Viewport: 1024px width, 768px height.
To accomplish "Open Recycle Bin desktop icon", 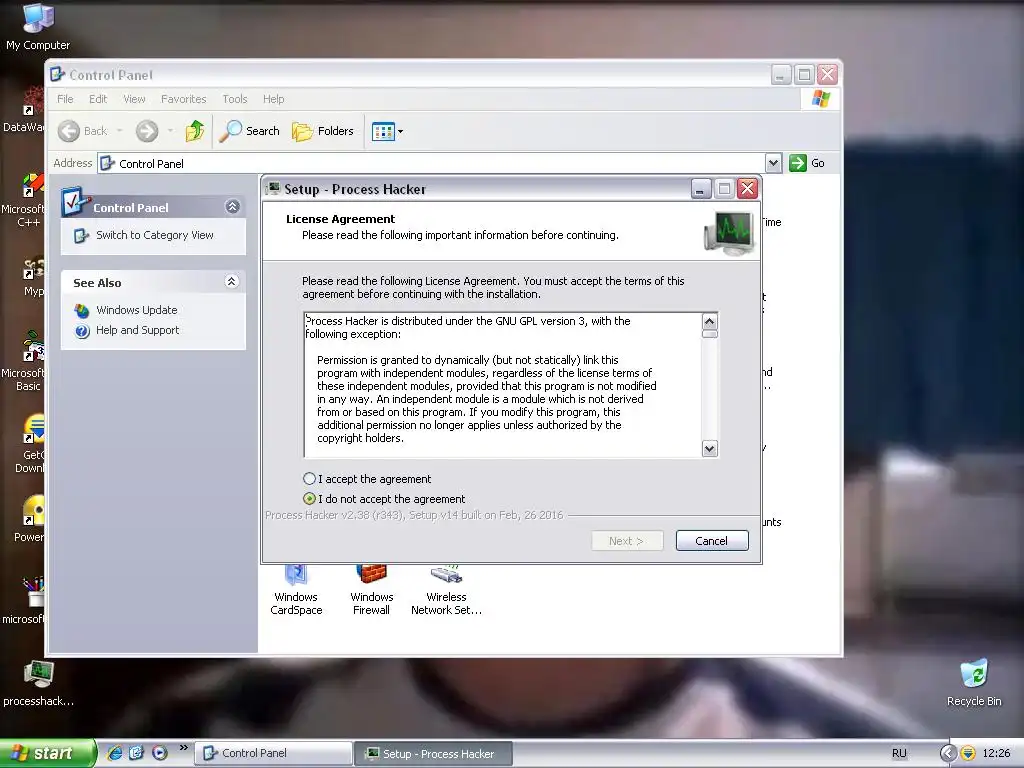I will pyautogui.click(x=974, y=683).
